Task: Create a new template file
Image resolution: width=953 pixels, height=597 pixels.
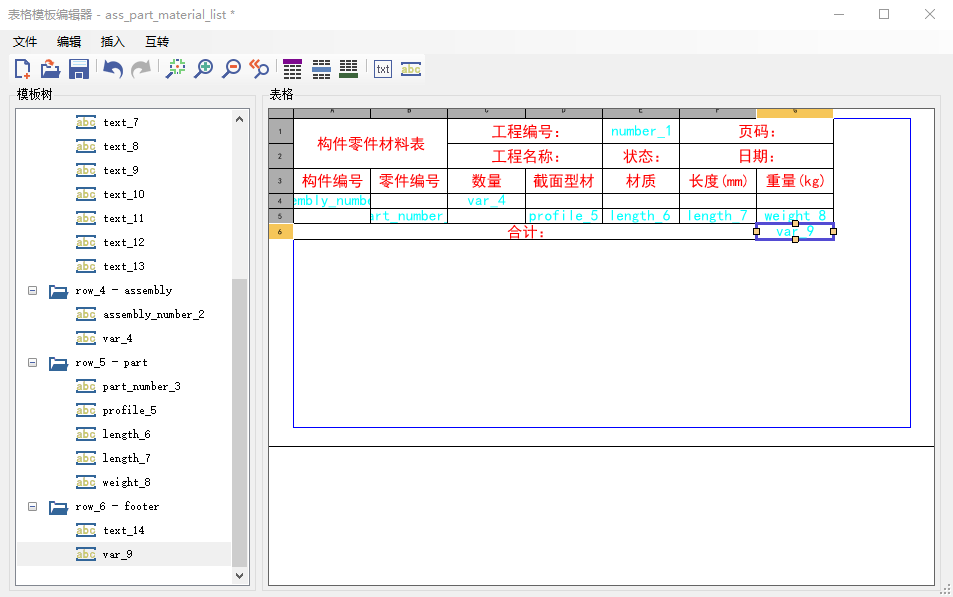Action: tap(22, 69)
